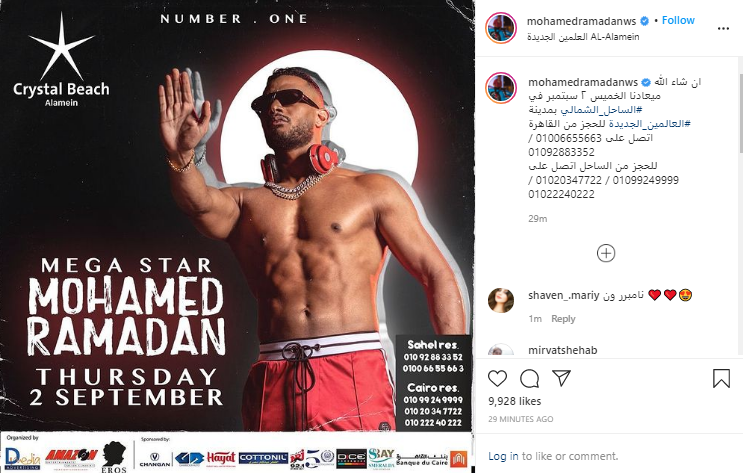
Task: Click the mohamedramadanws username in header
Action: pyautogui.click(x=581, y=21)
